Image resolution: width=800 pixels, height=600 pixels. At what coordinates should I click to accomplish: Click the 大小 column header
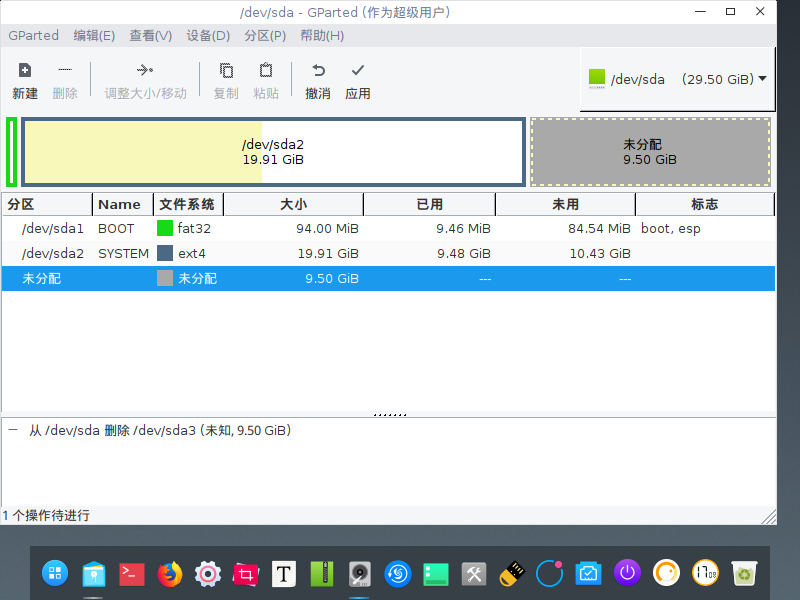(x=293, y=205)
